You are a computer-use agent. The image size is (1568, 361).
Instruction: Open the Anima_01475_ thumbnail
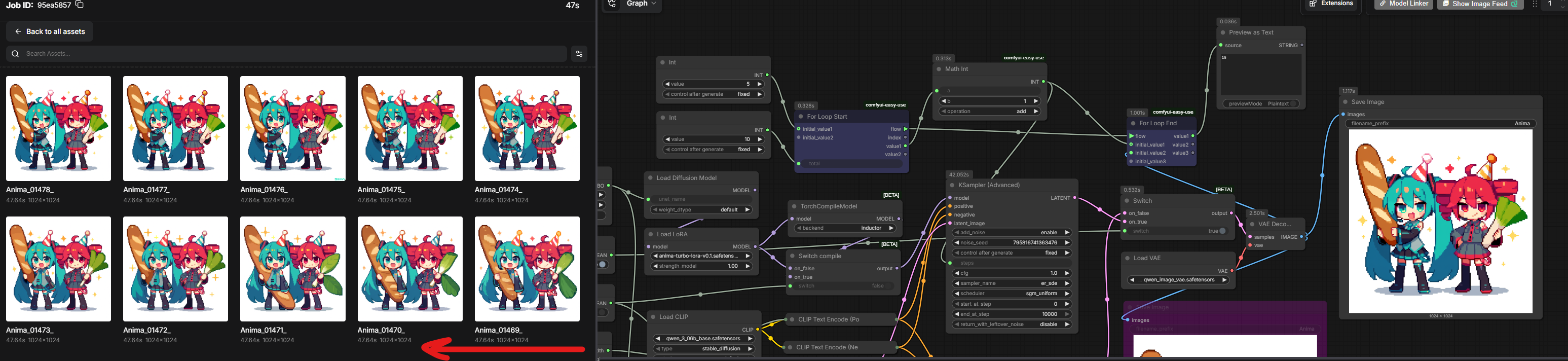coord(410,128)
